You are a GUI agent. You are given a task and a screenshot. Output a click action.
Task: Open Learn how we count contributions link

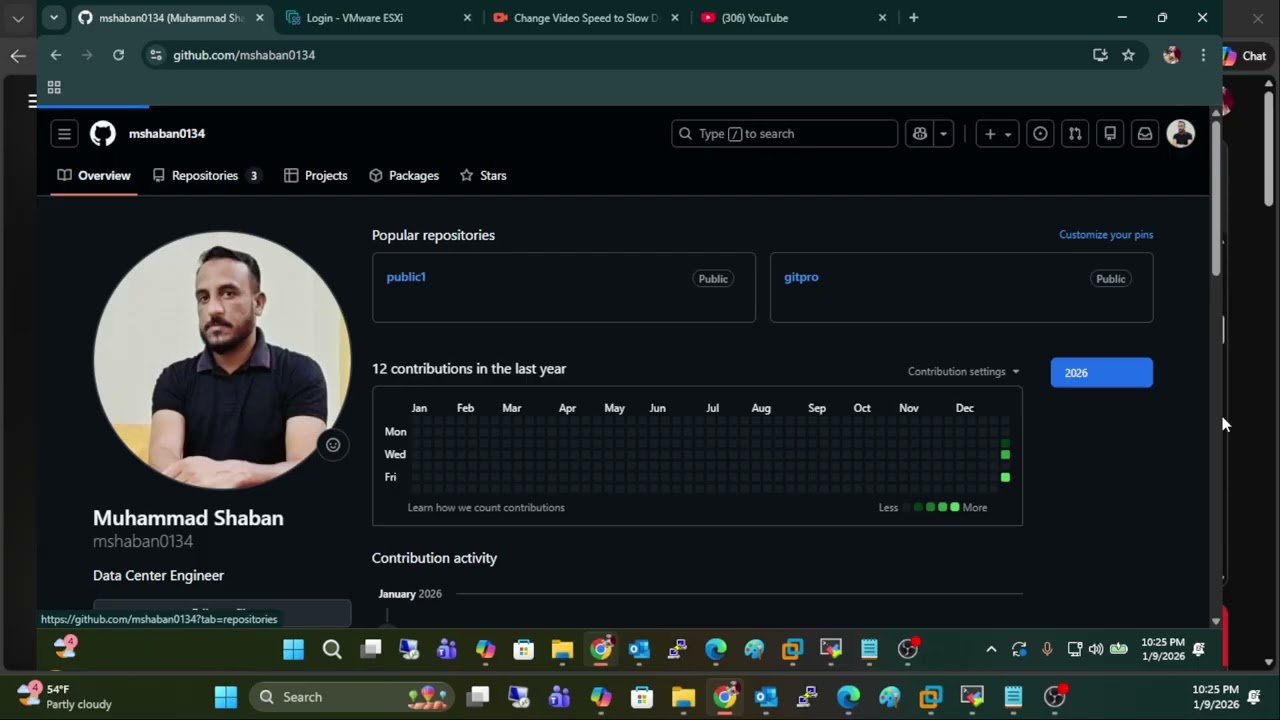486,508
